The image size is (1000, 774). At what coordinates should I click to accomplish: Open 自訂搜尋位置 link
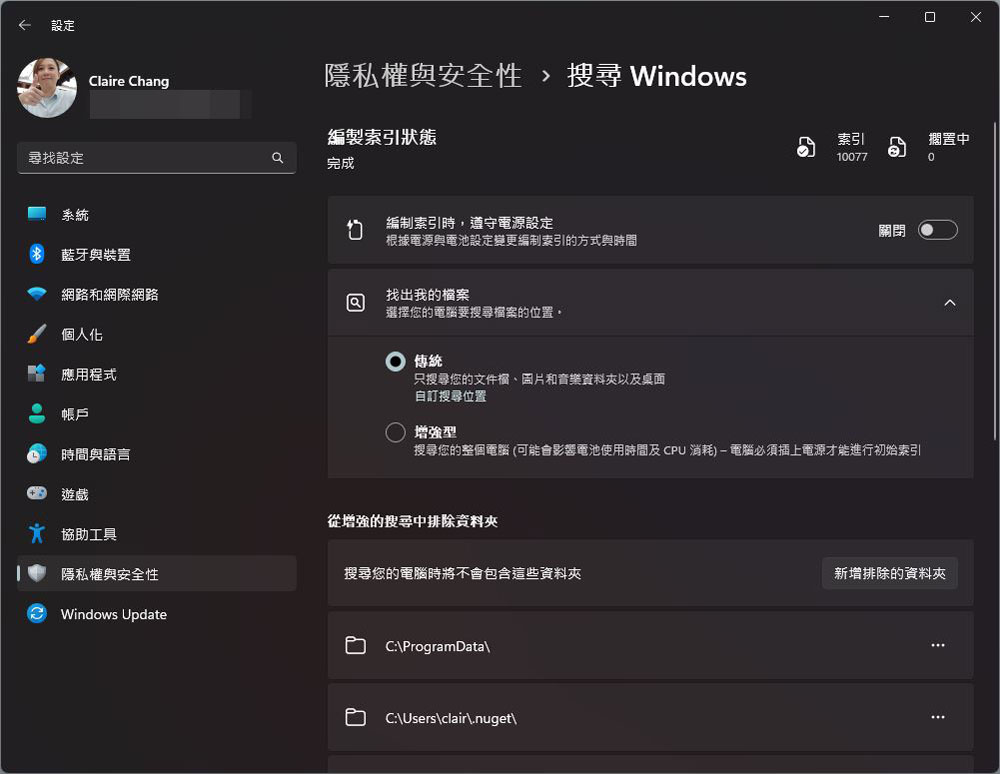(450, 397)
